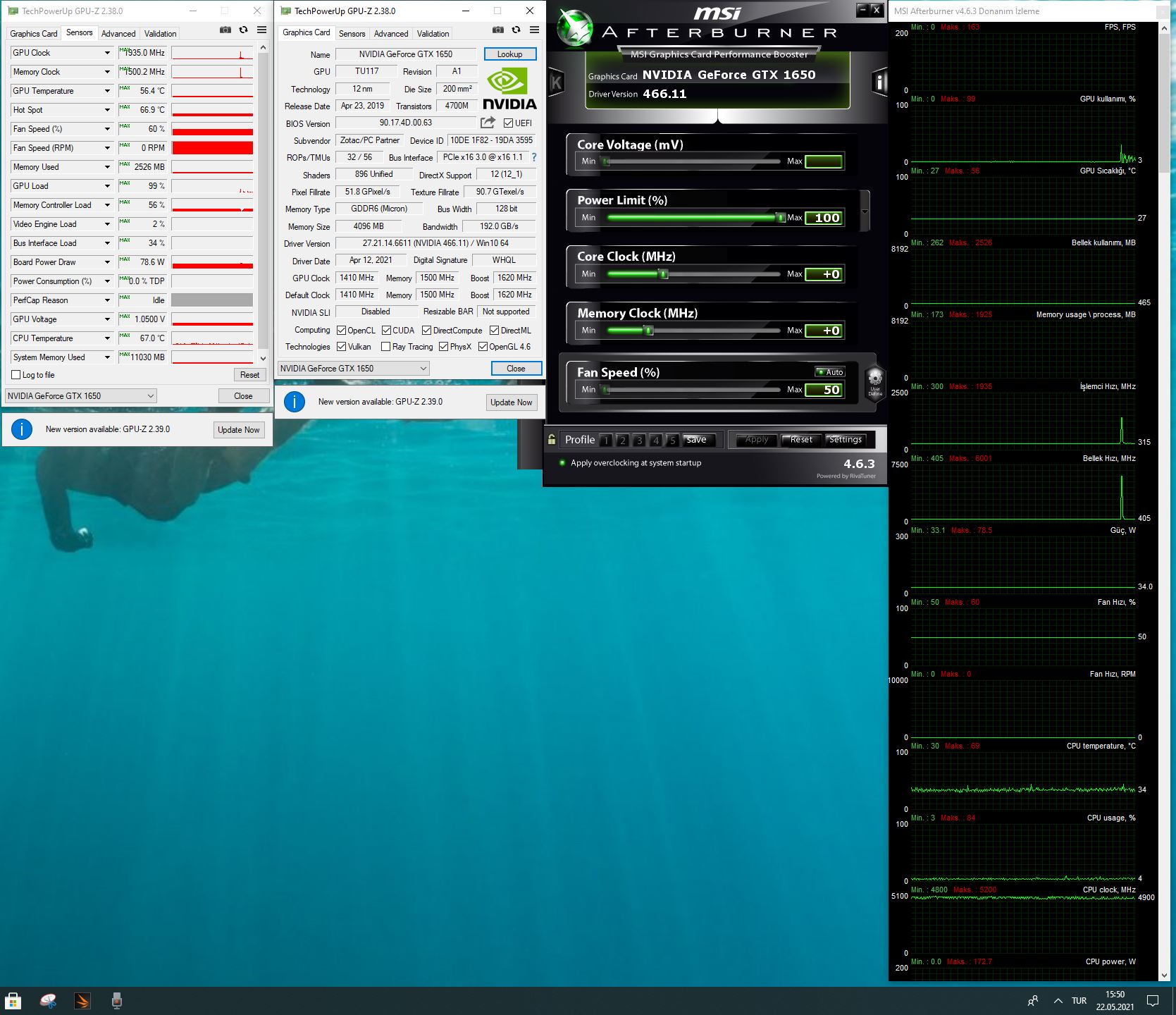Screen dimensions: 1176x1015
Task: Select Afterburner profile slot 3
Action: 639,440
